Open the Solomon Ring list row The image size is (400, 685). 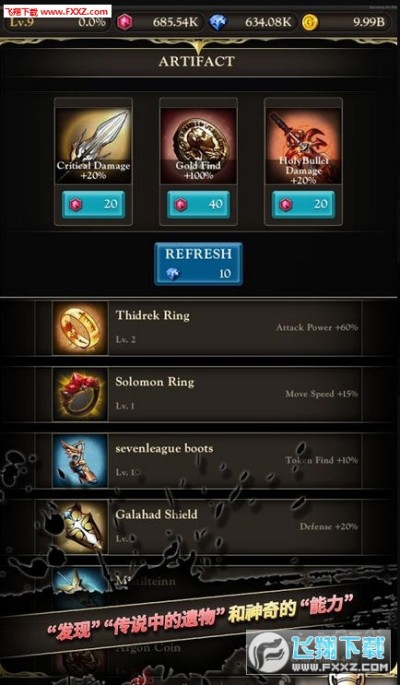click(207, 394)
